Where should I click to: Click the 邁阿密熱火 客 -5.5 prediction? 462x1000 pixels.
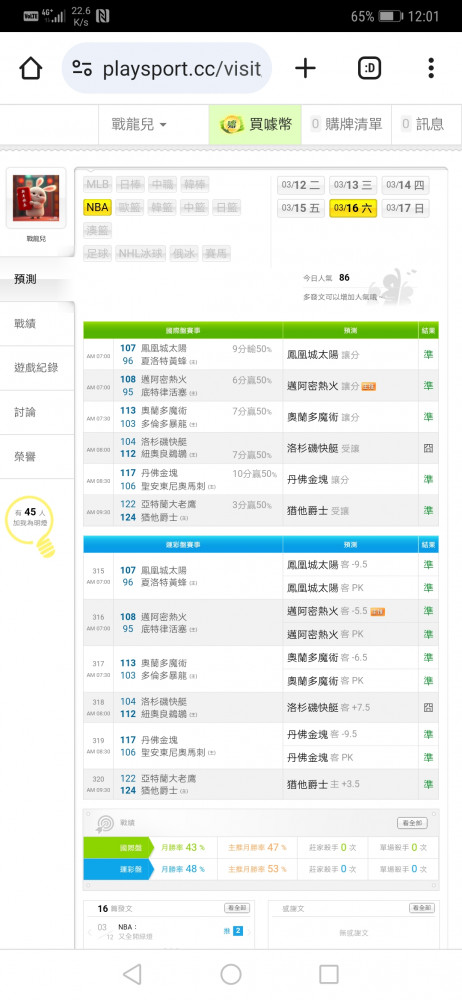click(x=327, y=611)
